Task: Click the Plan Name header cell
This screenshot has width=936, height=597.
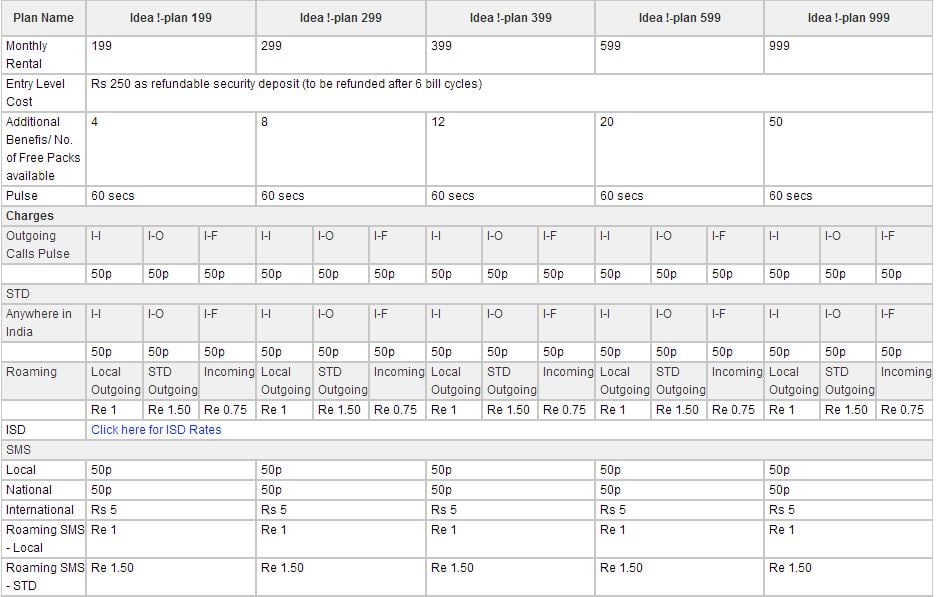Action: 44,18
